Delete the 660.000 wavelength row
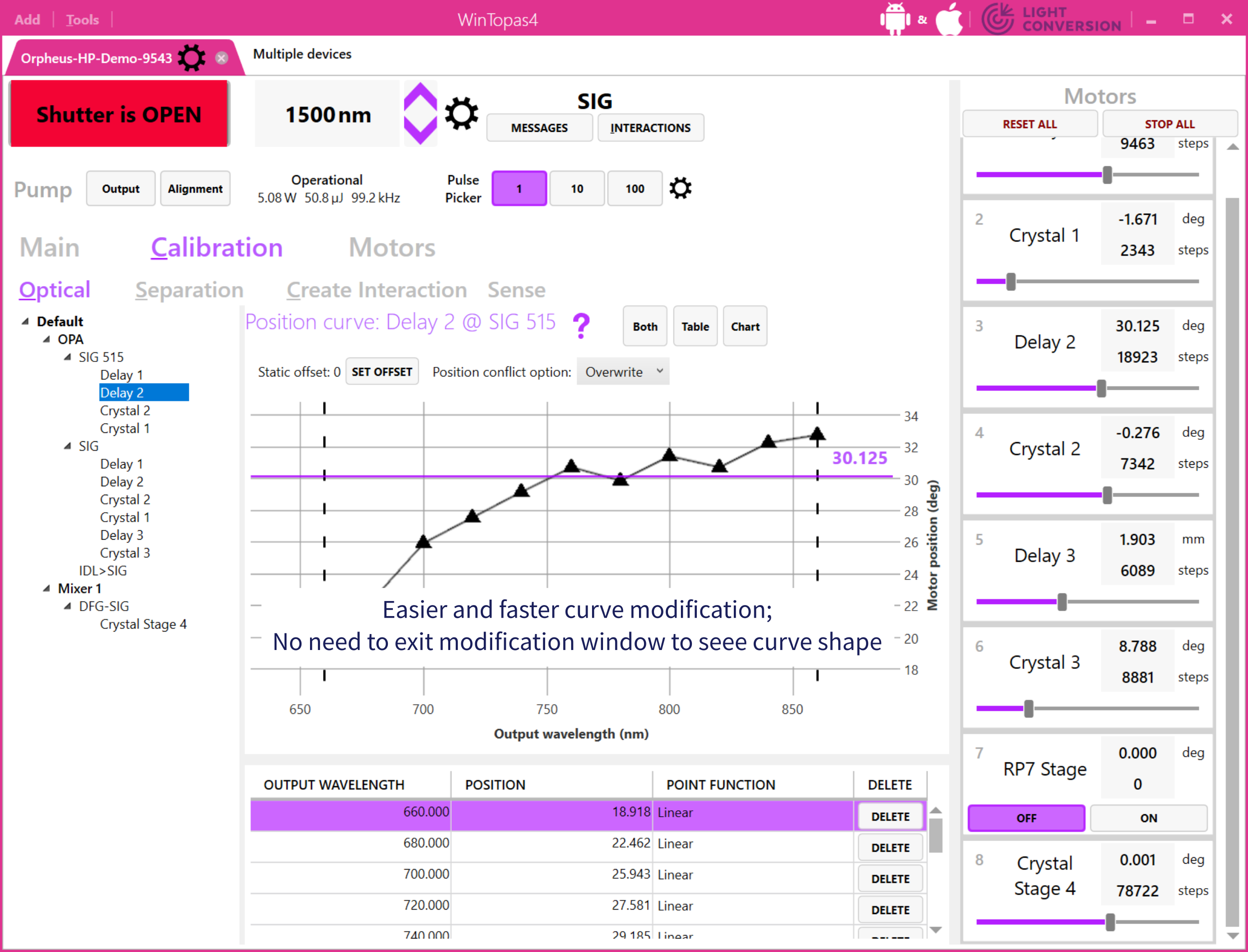 (890, 817)
